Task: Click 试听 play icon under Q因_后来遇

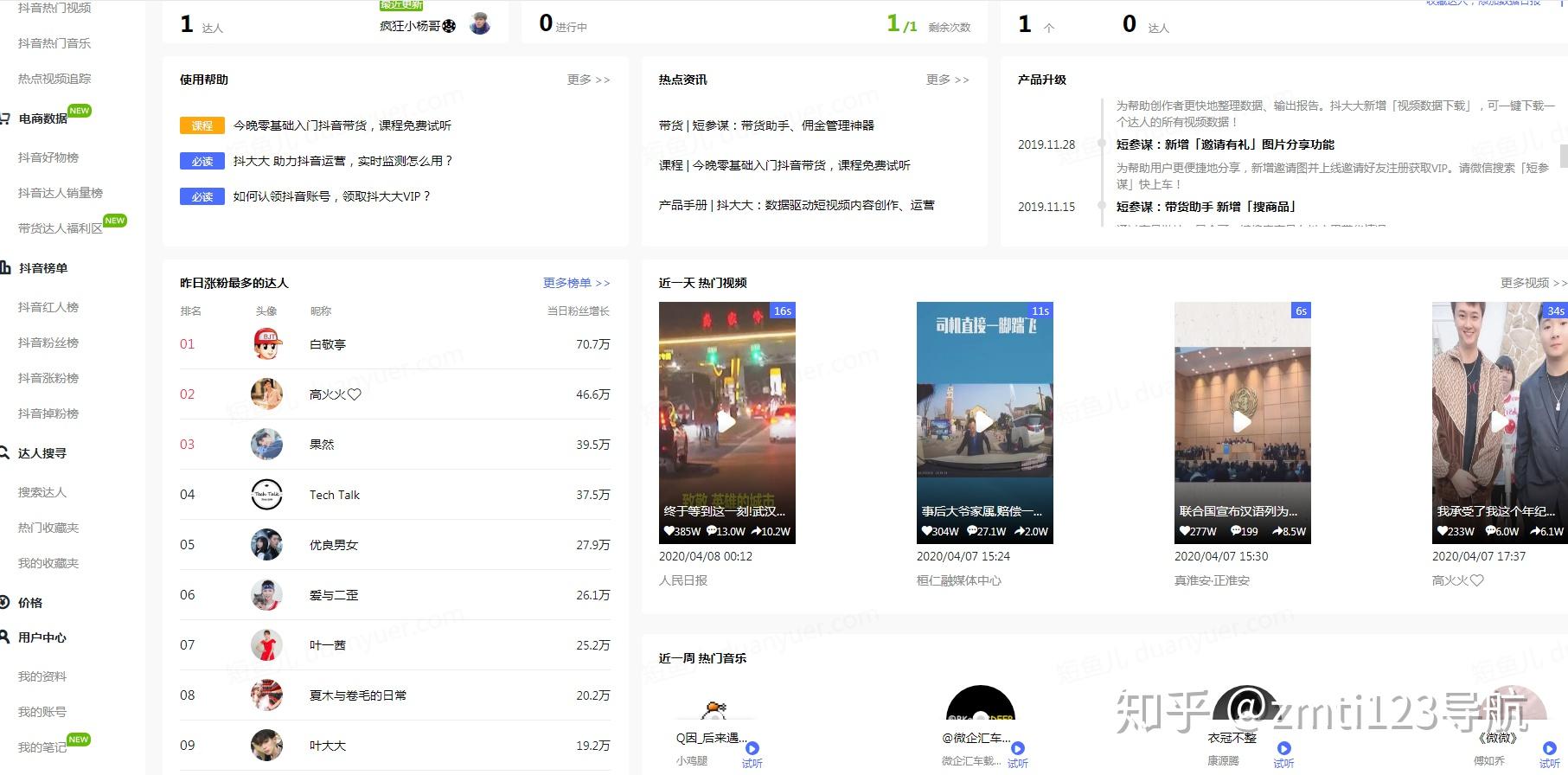Action: click(752, 748)
